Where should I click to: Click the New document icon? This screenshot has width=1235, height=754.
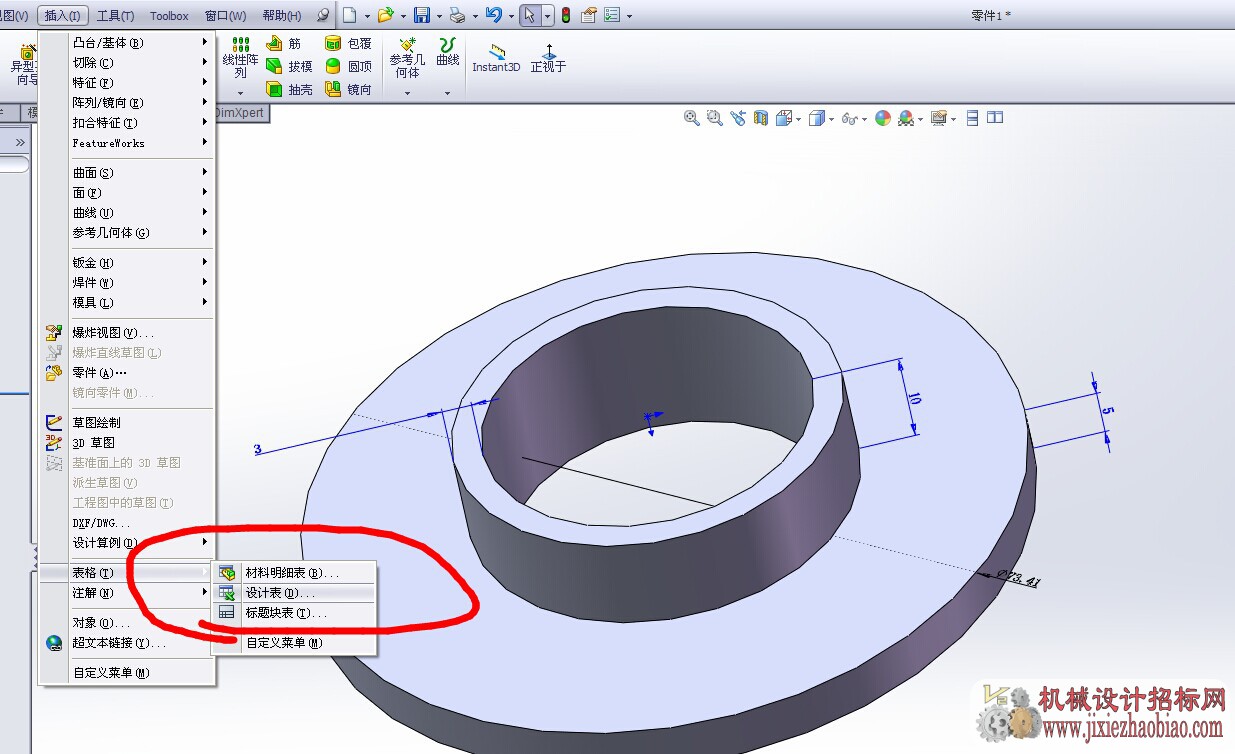pos(349,15)
